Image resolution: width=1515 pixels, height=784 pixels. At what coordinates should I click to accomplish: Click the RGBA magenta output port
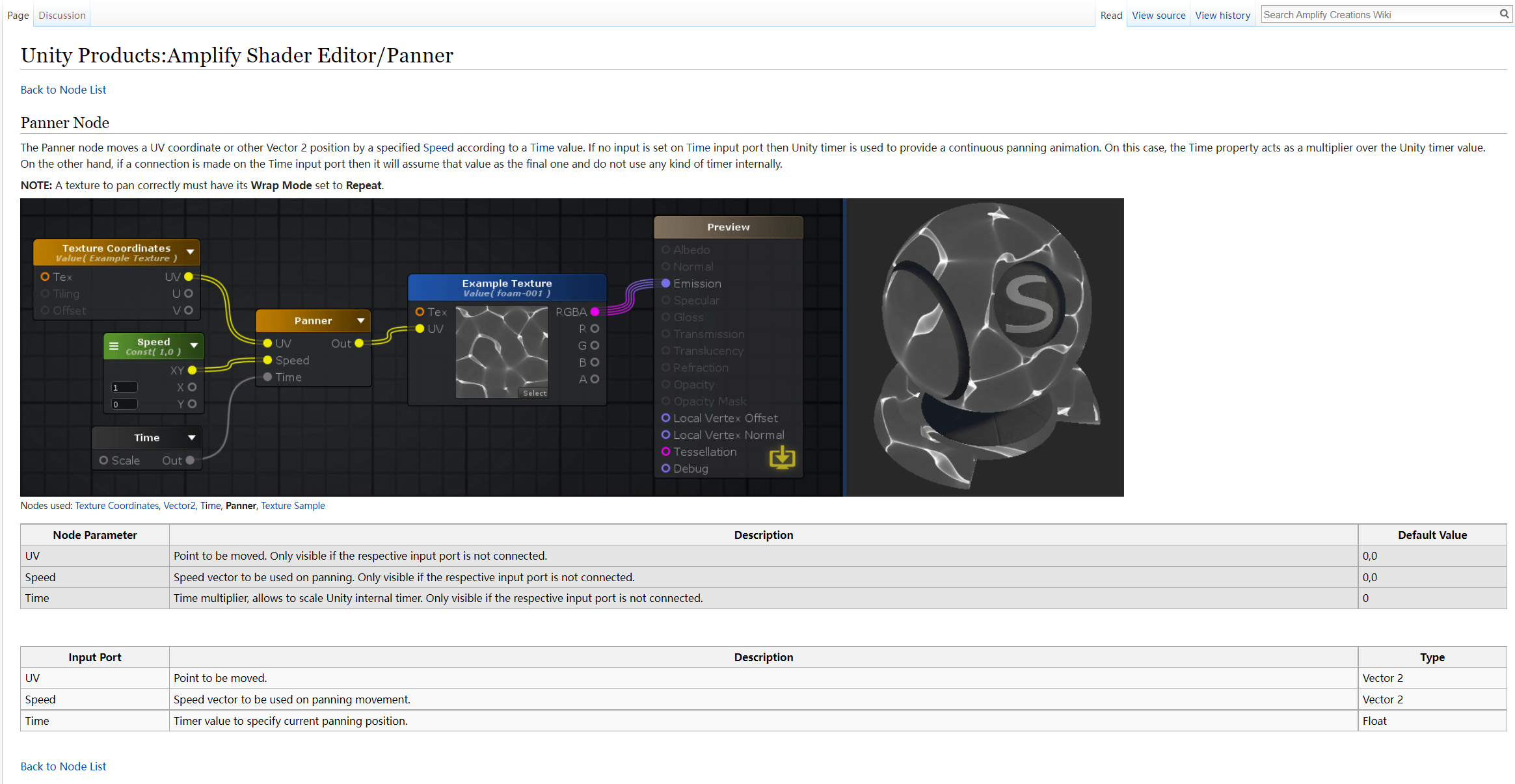(x=595, y=312)
